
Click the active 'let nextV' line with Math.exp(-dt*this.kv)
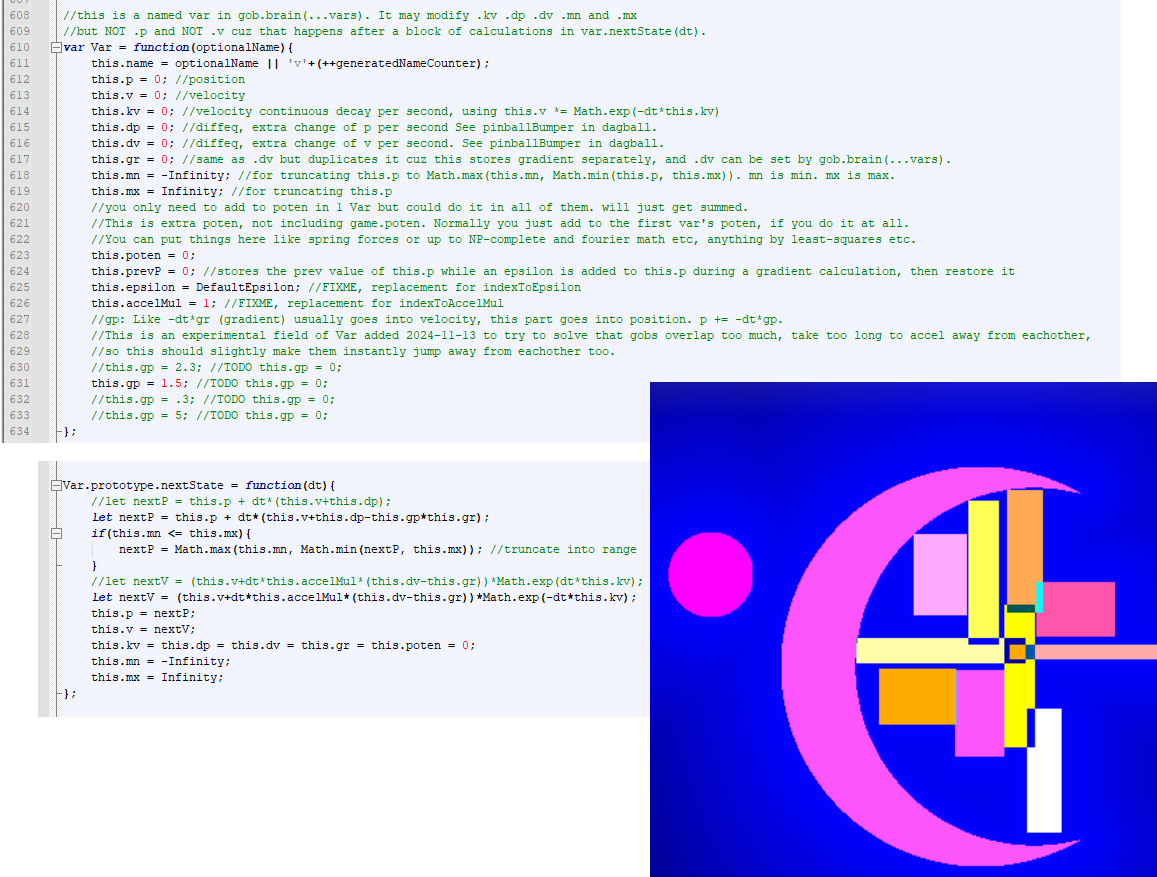tap(364, 597)
